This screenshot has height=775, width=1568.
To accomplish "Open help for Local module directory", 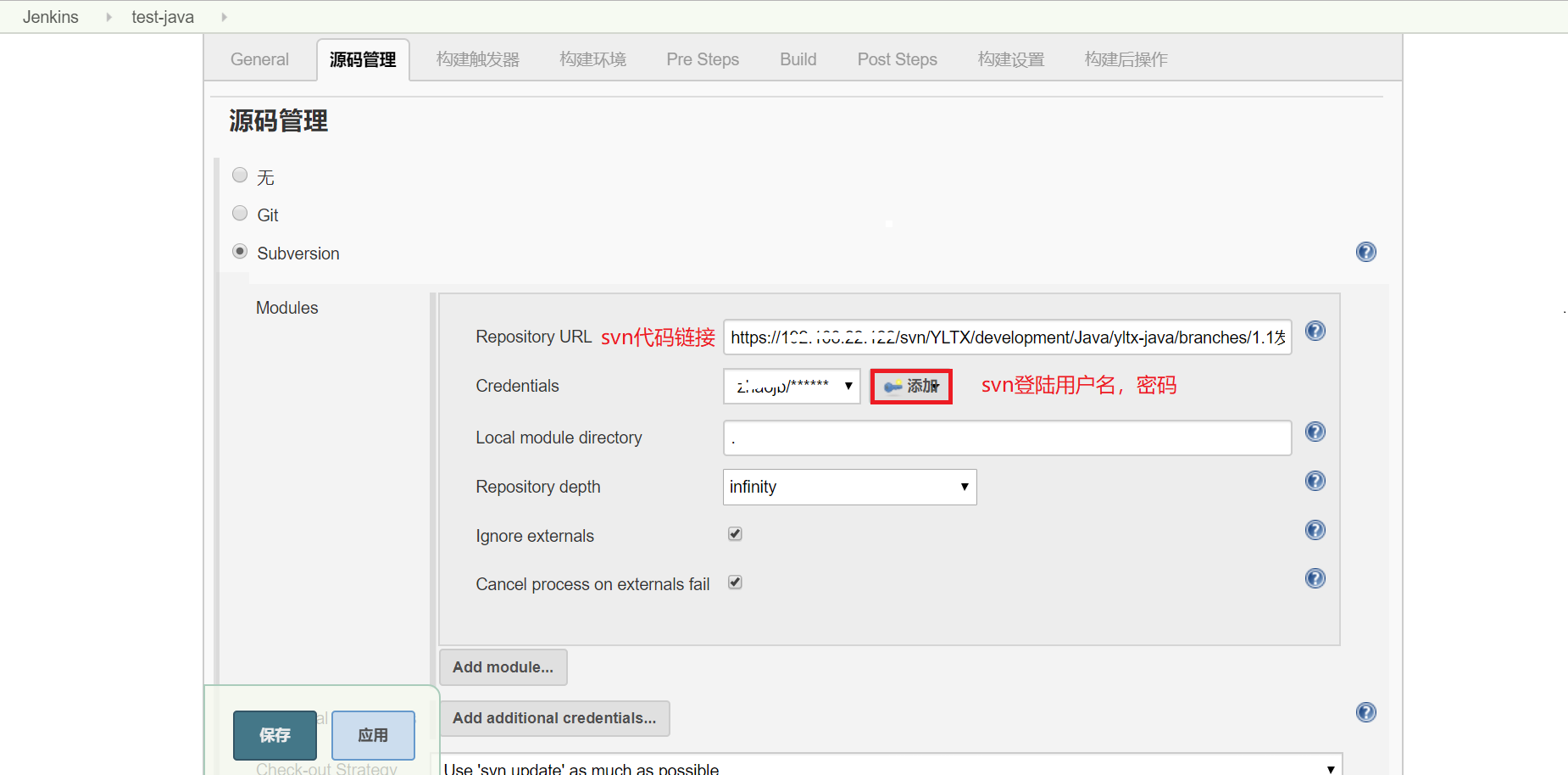I will [x=1315, y=432].
